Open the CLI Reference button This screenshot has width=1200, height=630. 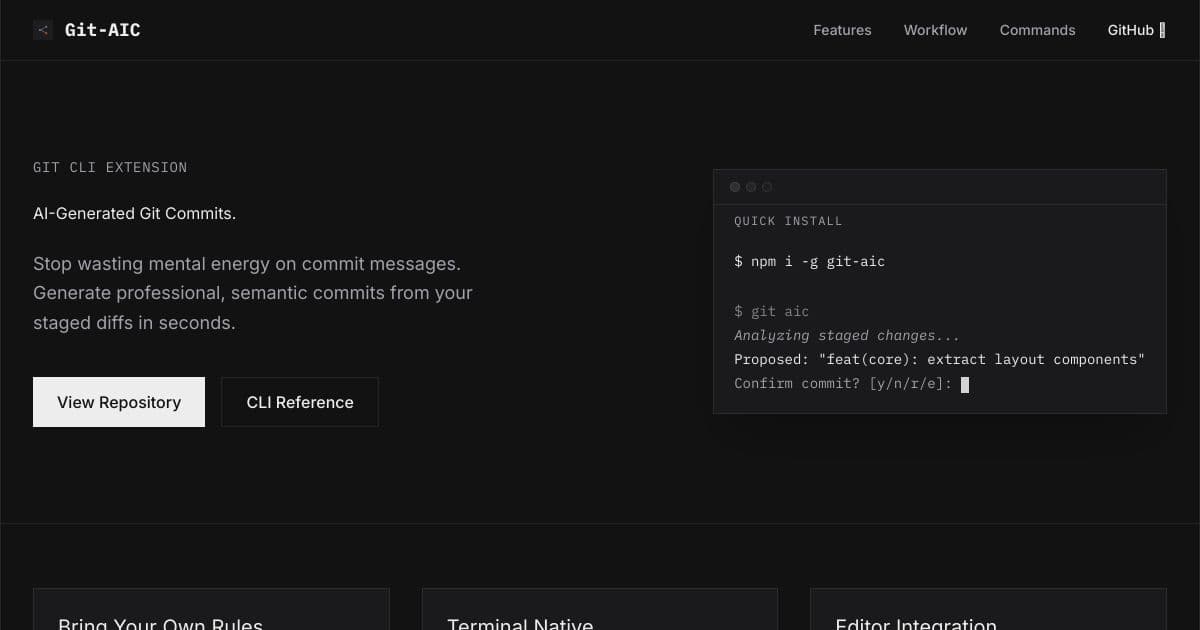click(300, 402)
